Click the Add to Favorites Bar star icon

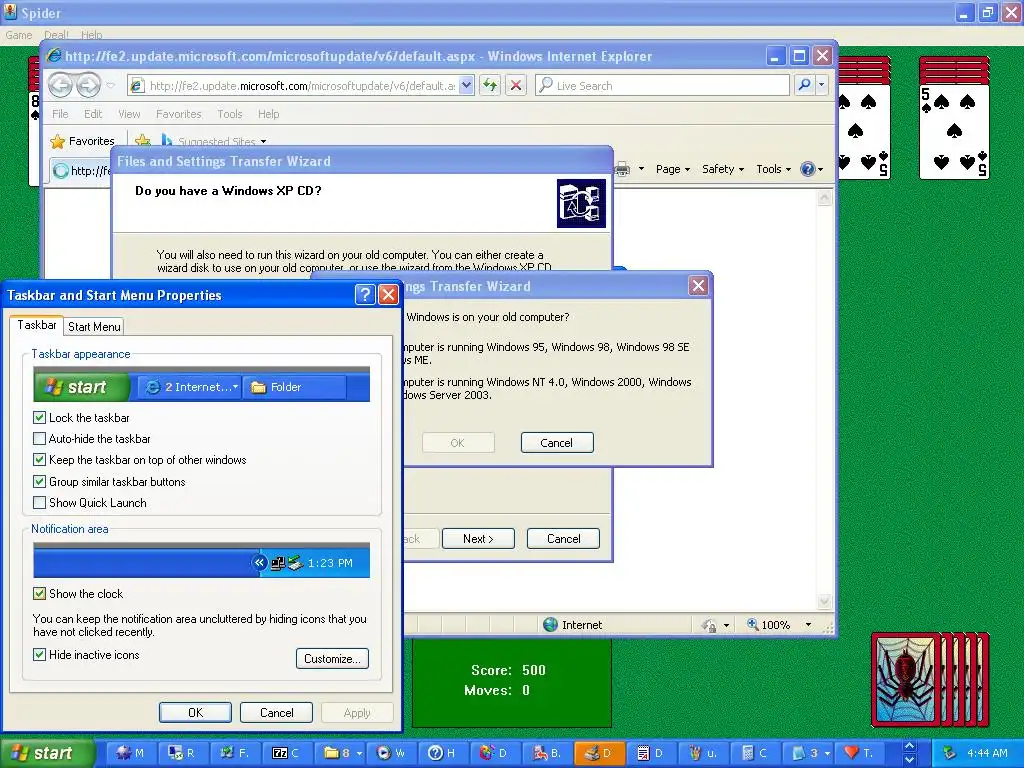coord(142,141)
